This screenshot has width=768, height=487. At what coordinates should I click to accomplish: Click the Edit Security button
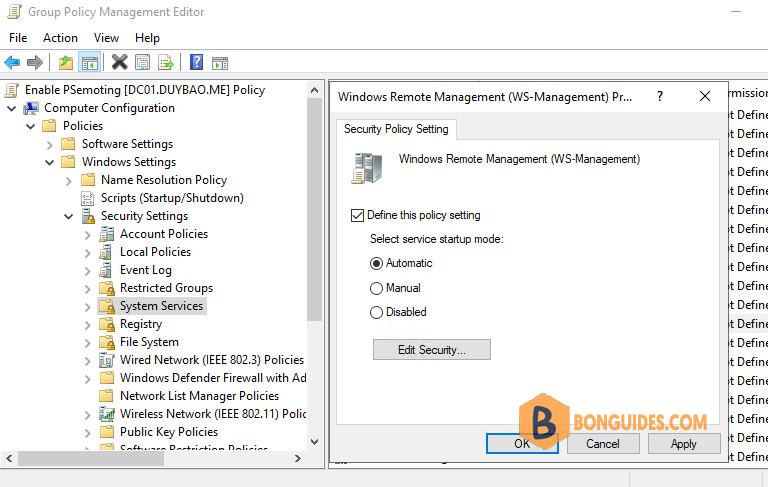click(432, 349)
